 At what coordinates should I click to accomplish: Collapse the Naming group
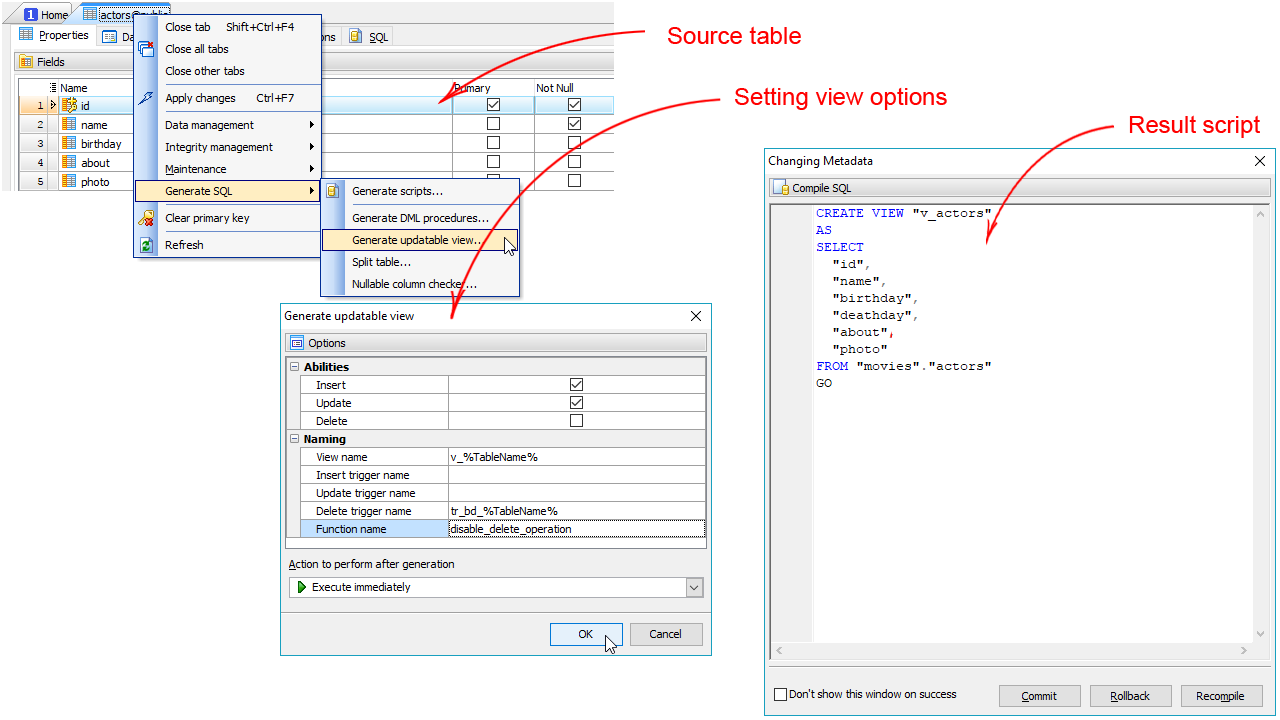coord(295,439)
